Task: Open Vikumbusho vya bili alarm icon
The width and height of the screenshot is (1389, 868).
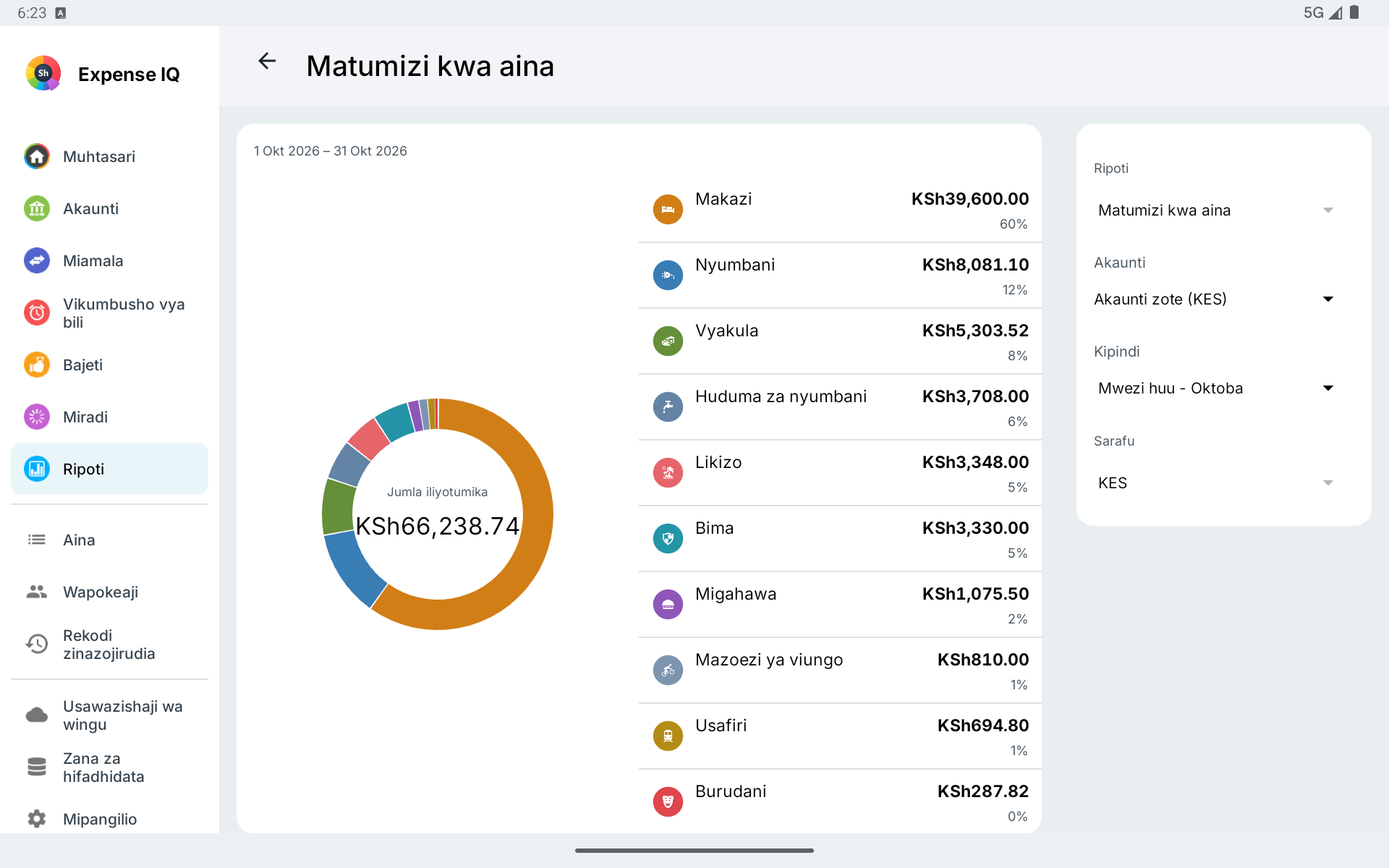Action: (37, 312)
